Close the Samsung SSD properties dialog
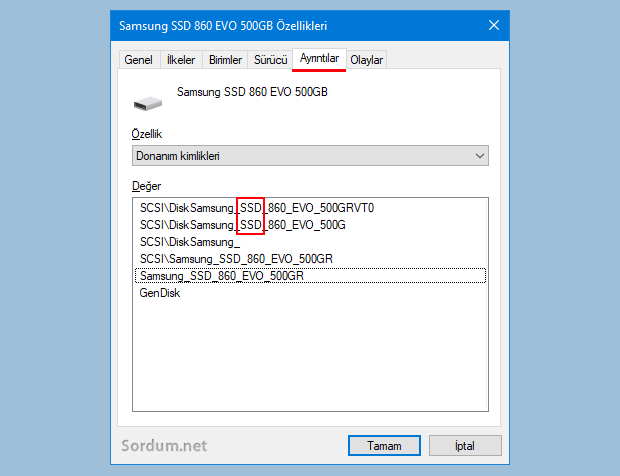 pos(494,25)
